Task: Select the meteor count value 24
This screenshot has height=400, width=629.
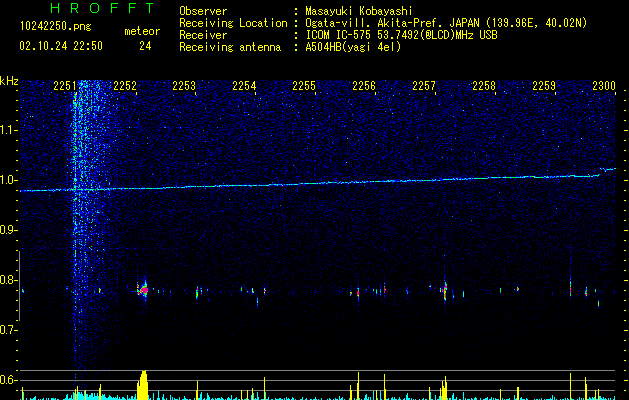Action: click(x=145, y=46)
